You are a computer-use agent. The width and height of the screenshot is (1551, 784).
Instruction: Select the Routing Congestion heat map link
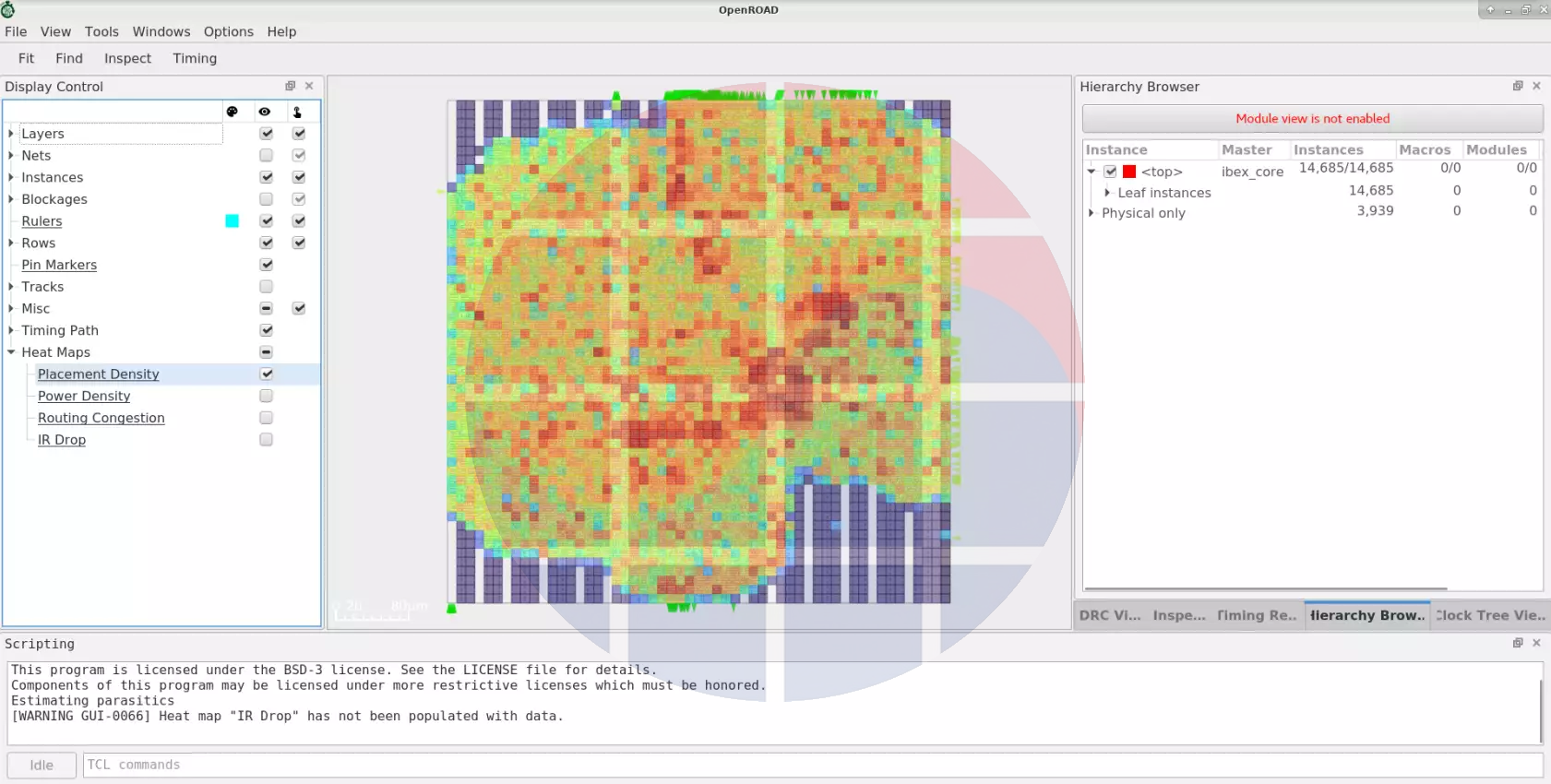[101, 418]
